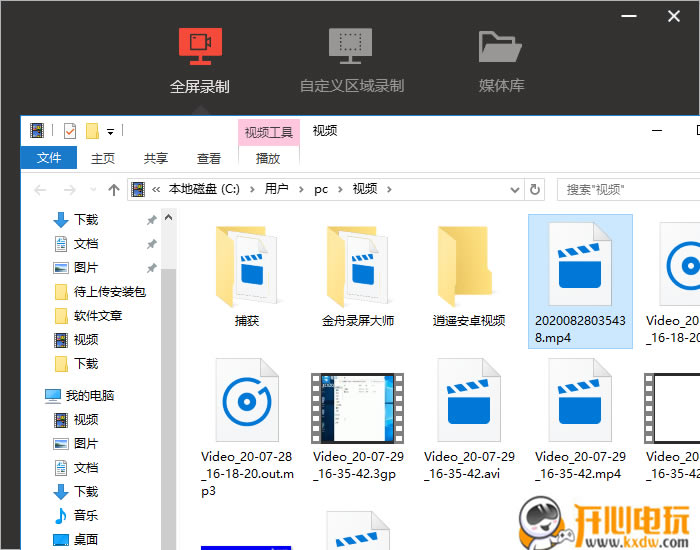This screenshot has height=550, width=700.
Task: Open the 媒体库 media library icon
Action: point(501,46)
